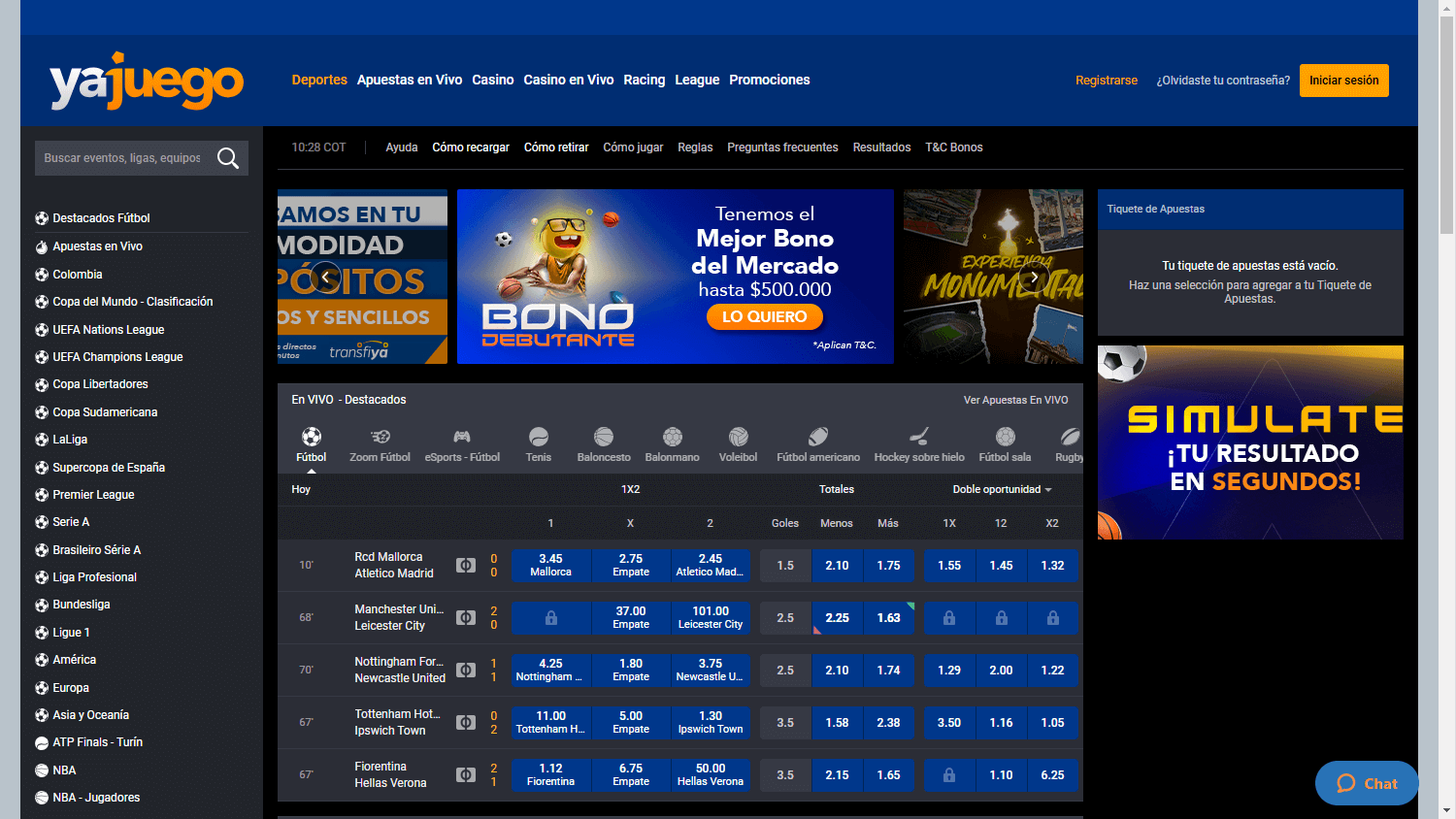Select the Baloncesto sport icon

(x=604, y=437)
